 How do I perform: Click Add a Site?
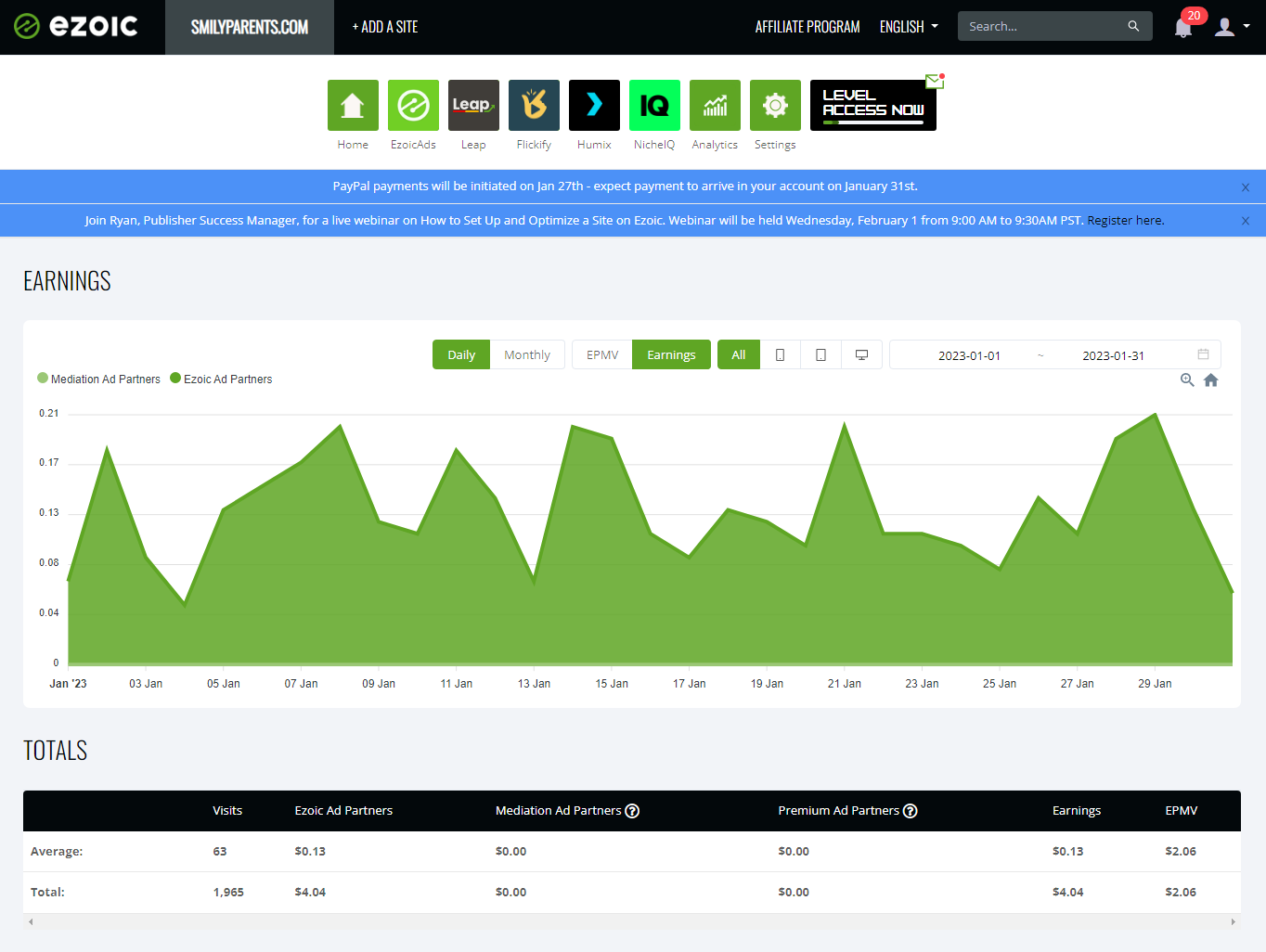pos(385,27)
